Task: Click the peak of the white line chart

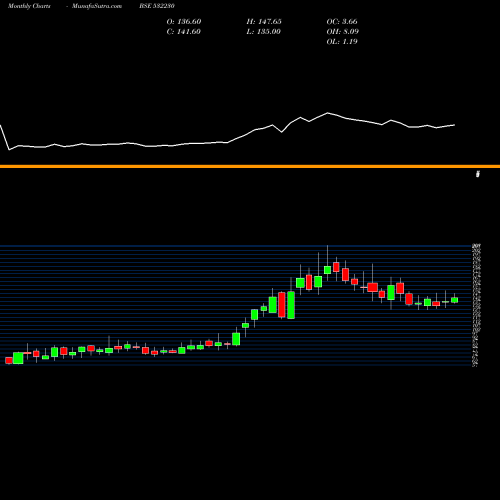Action: coord(328,113)
